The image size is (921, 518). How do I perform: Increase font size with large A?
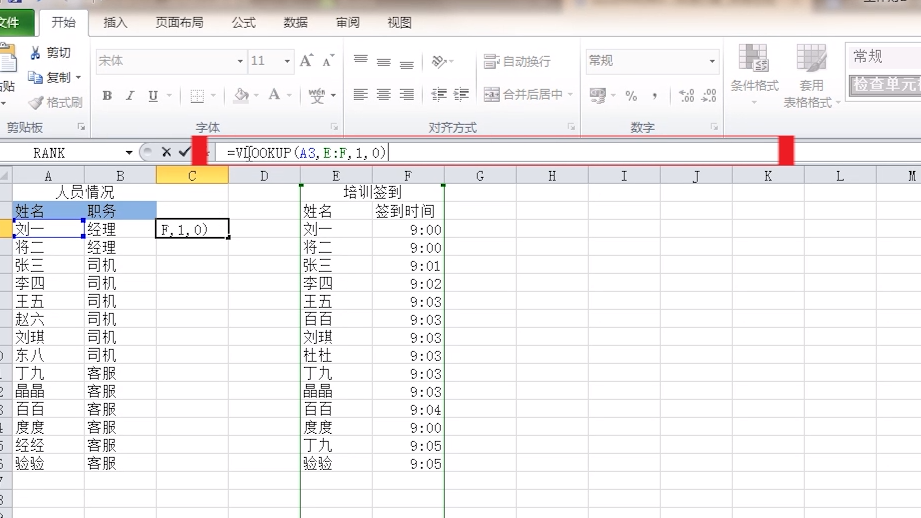click(306, 61)
